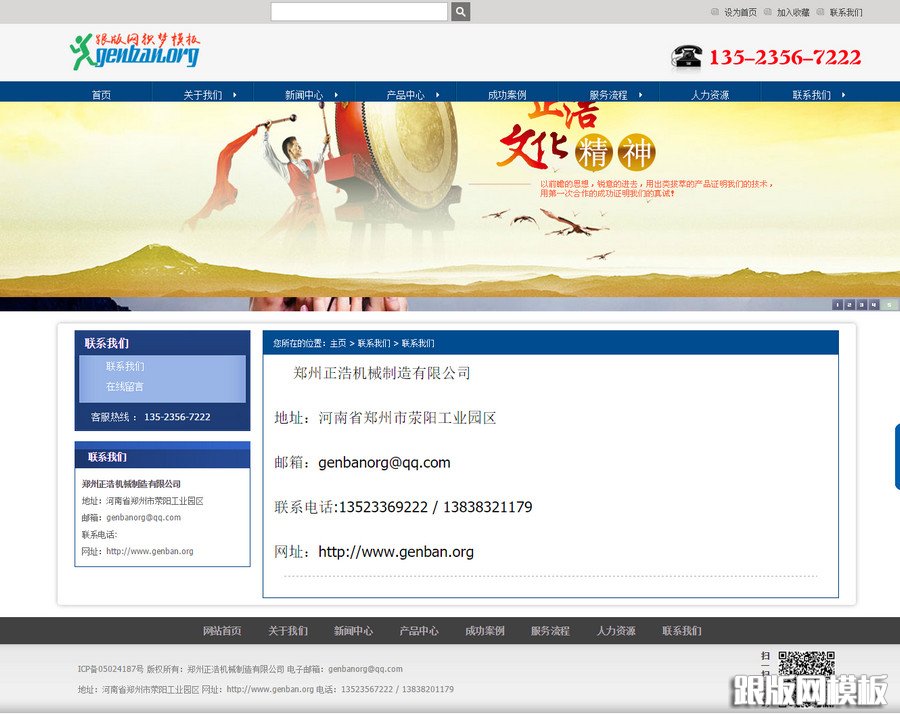Click into the top search text field
This screenshot has width=900, height=714.
pos(359,12)
